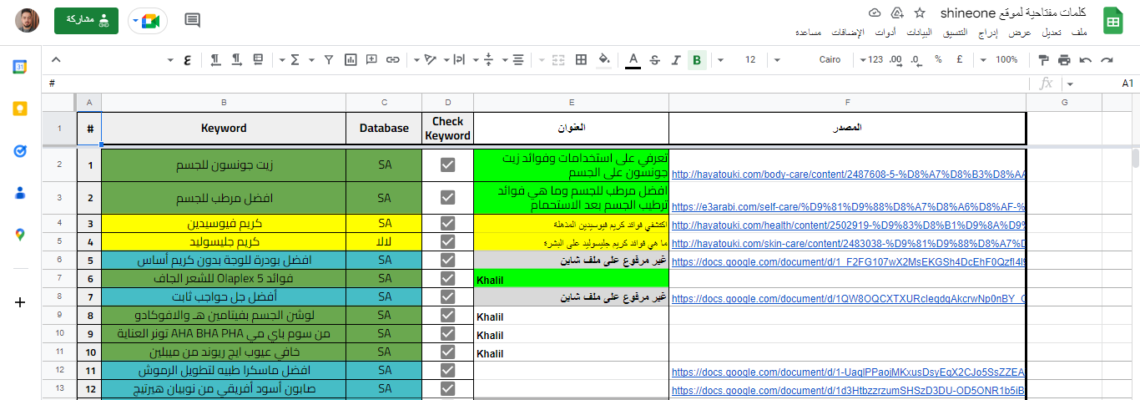Format as currency with £ icon

960,60
